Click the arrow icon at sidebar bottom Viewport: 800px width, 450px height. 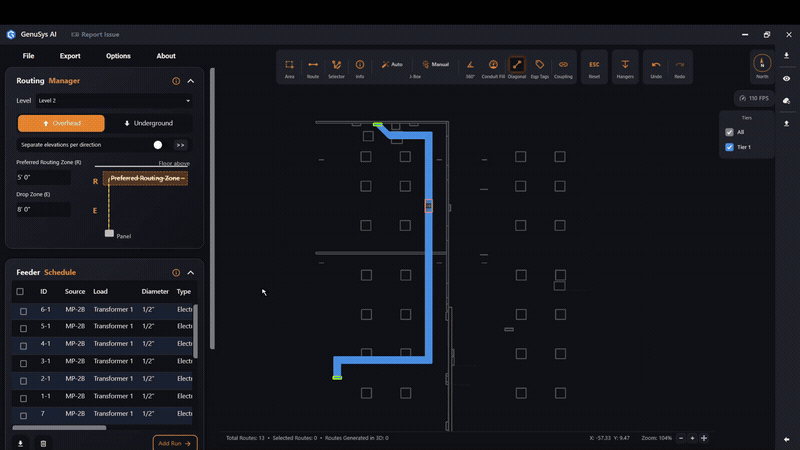coord(786,439)
